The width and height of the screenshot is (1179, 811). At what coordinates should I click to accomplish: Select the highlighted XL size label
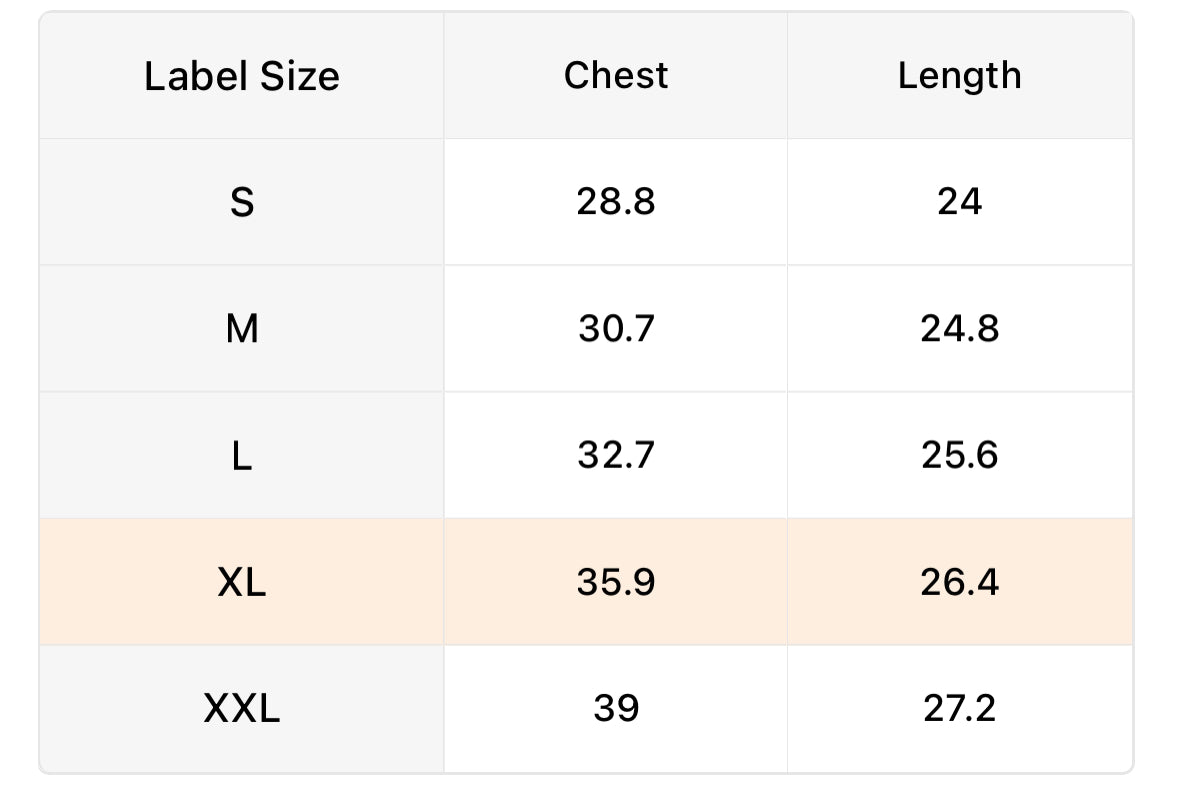point(241,582)
